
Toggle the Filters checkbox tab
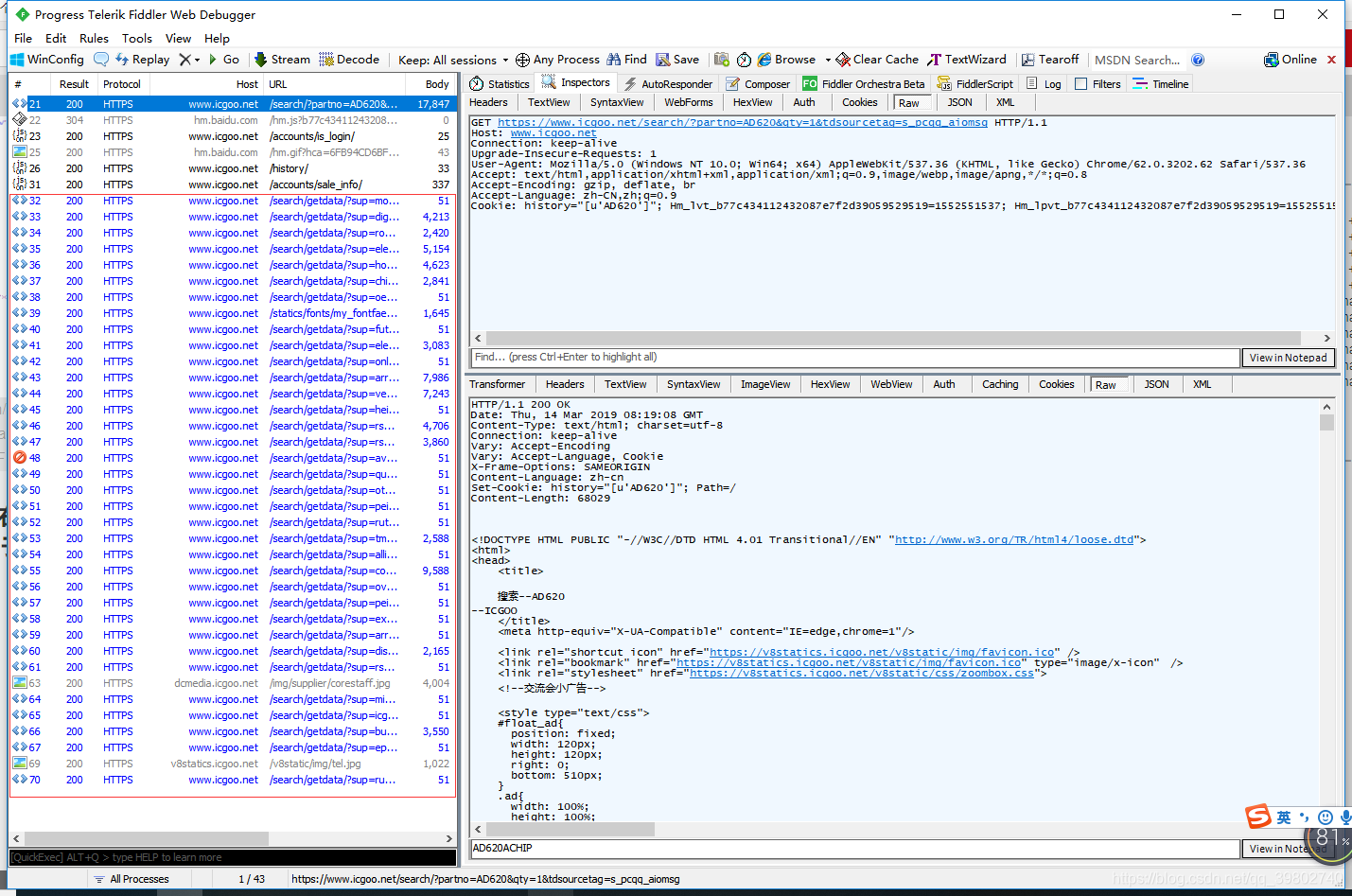1097,84
